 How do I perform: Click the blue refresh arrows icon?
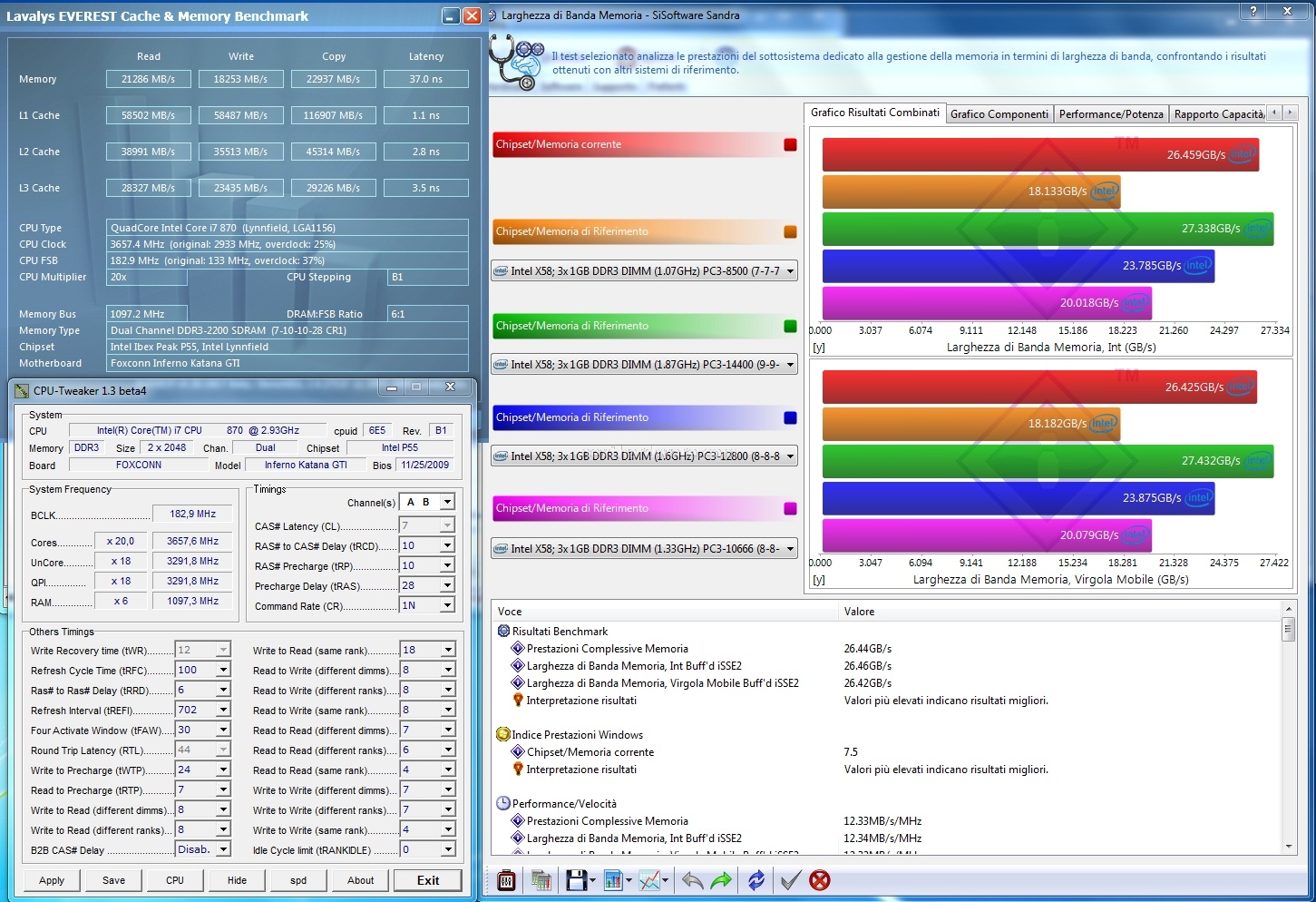756,880
